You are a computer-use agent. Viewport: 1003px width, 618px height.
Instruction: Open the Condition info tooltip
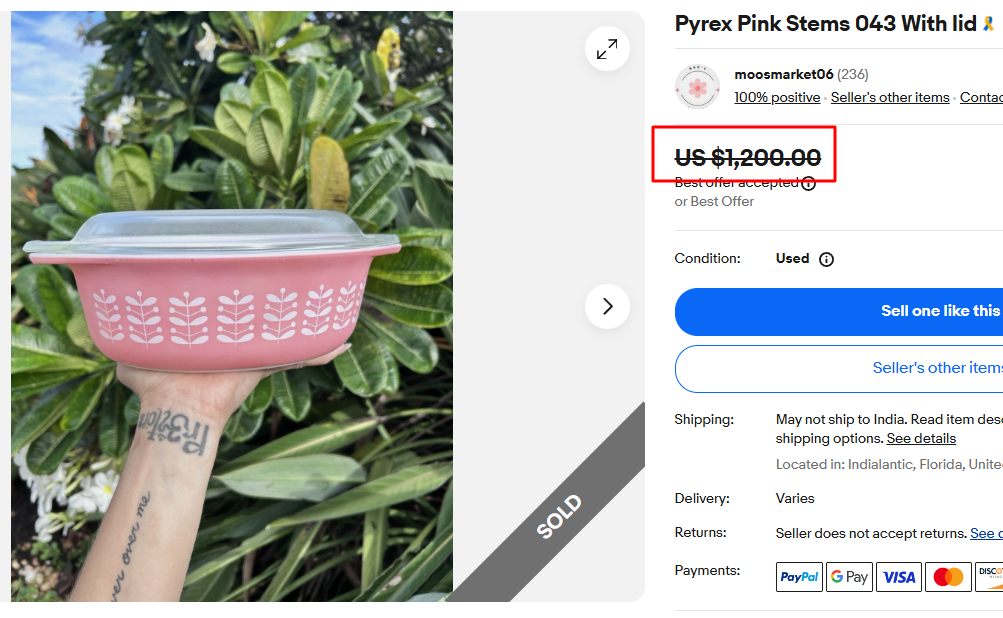pos(827,258)
